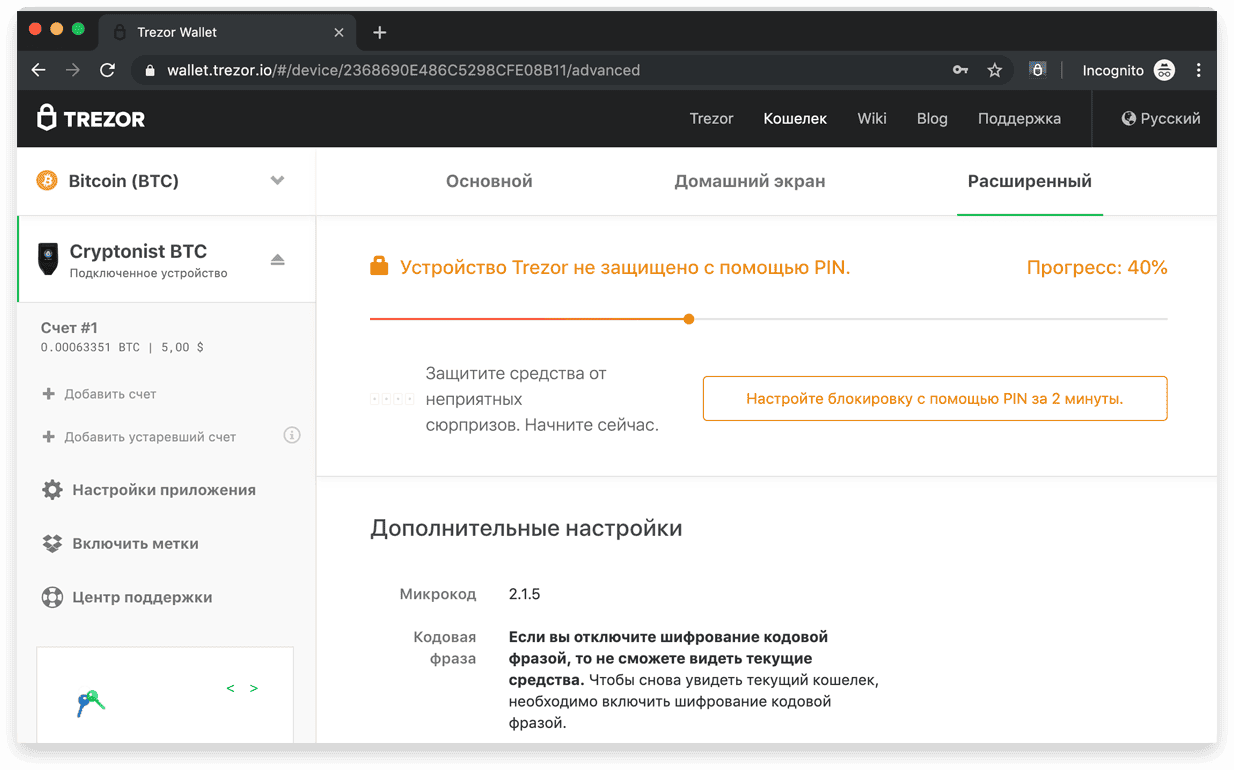Click the orange lock icon in PIN warning
This screenshot has width=1234, height=770.
tap(379, 266)
